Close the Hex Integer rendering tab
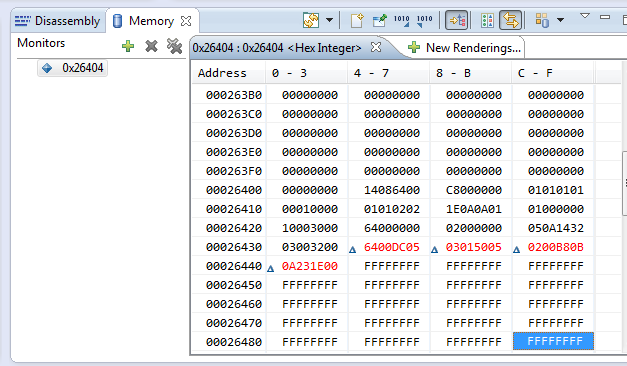The height and width of the screenshot is (366, 627). (x=376, y=47)
